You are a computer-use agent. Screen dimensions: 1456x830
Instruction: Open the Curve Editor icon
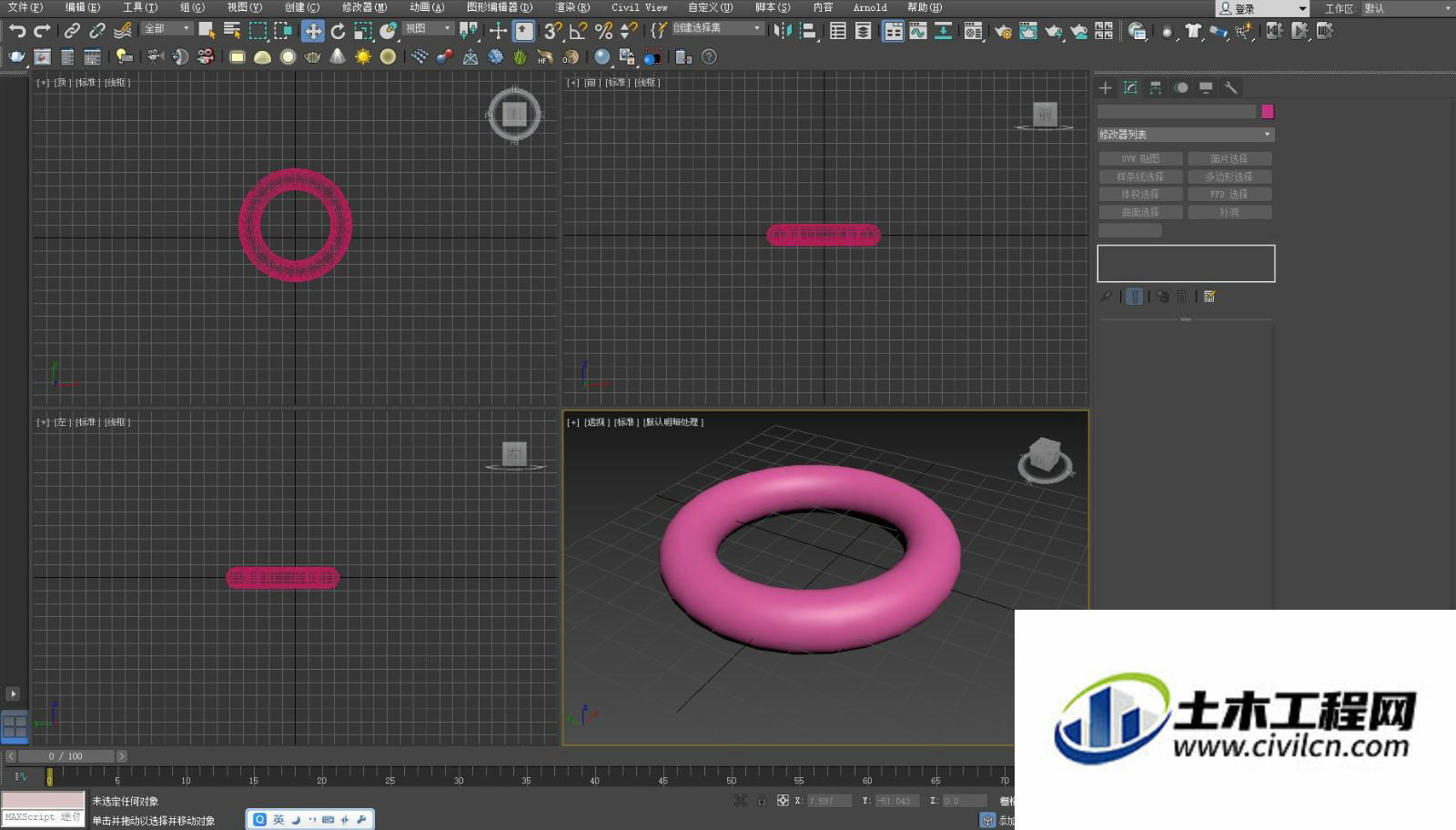pos(918,31)
